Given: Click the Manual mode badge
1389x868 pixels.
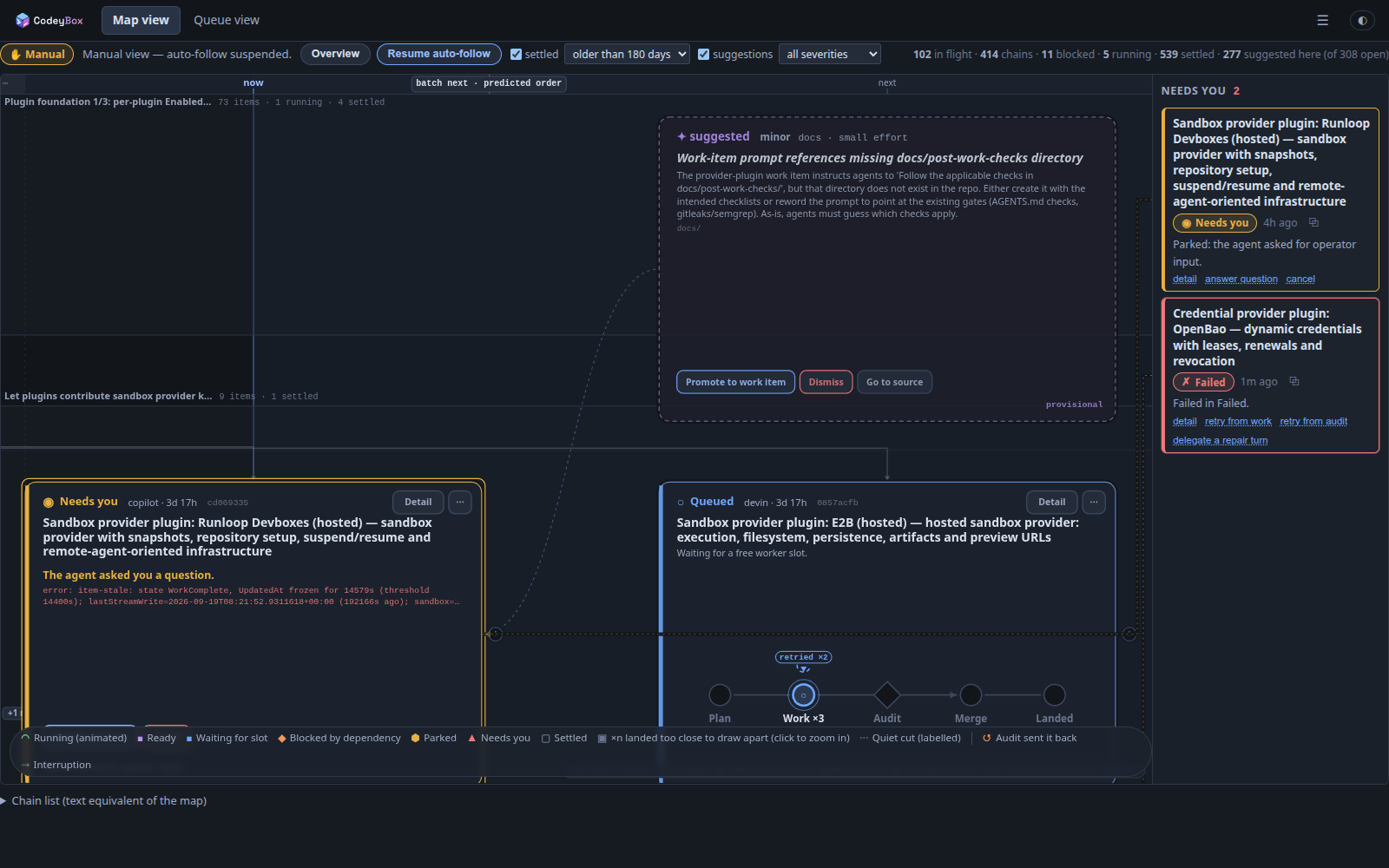Looking at the screenshot, I should click(x=37, y=54).
